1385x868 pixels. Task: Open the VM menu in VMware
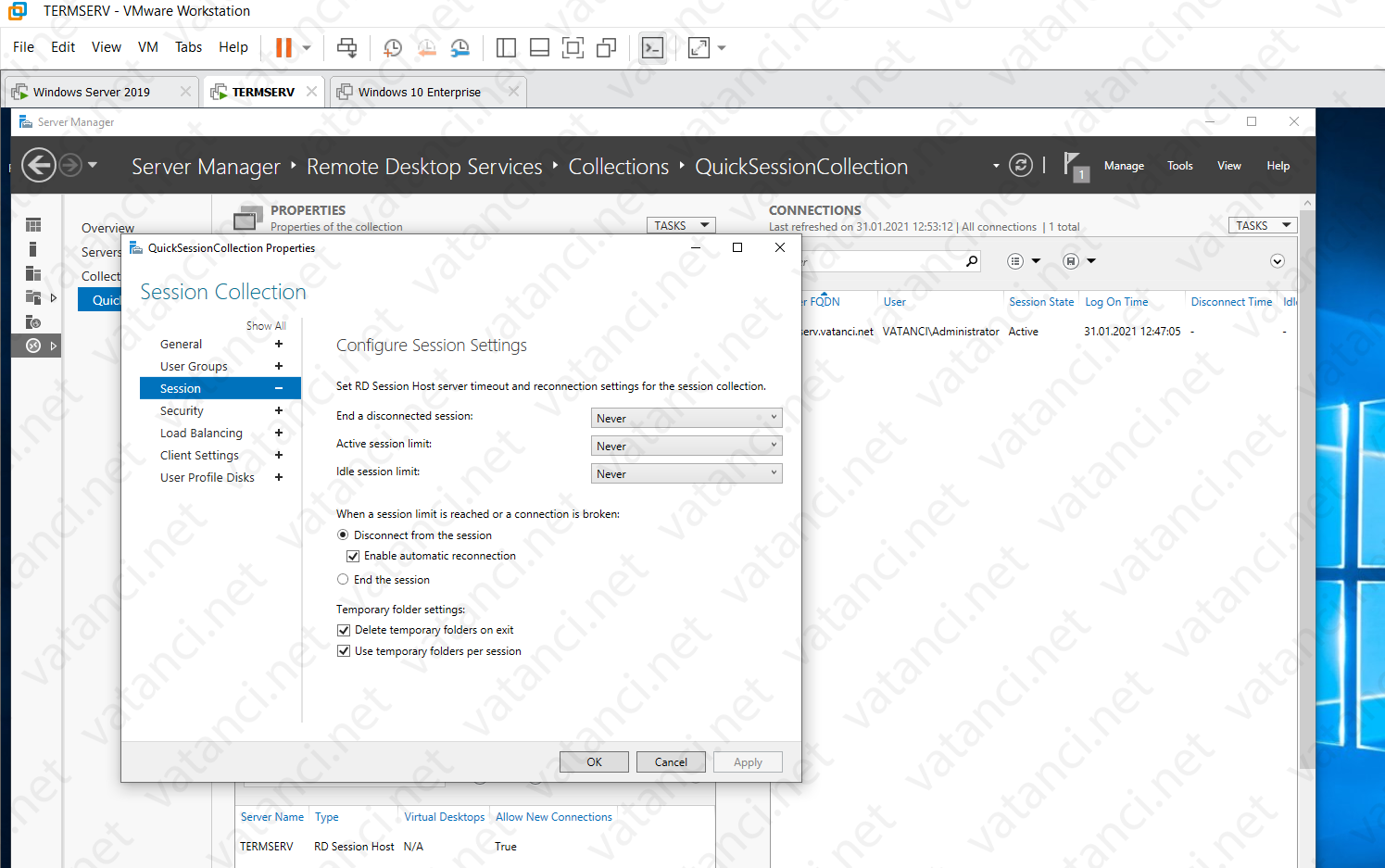[x=148, y=47]
